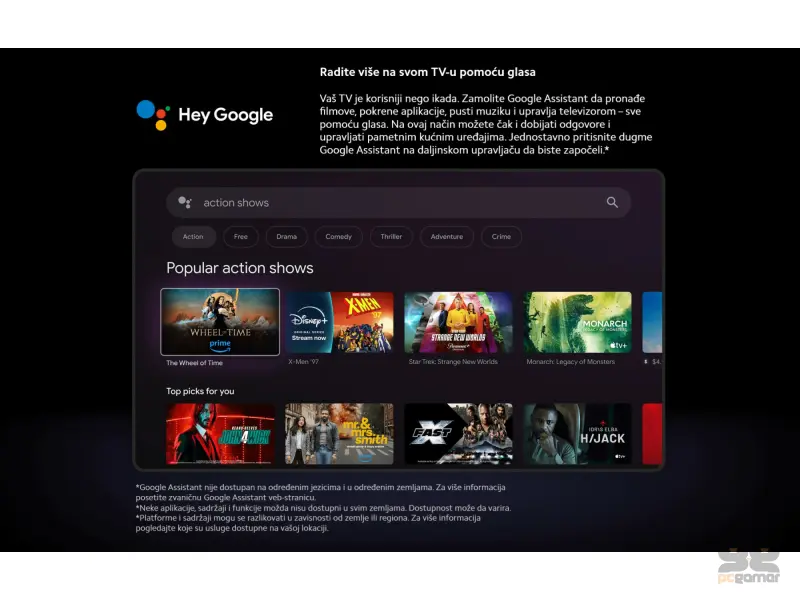
Task: Open Monarch: Legacy of Monsters tile
Action: 577,322
